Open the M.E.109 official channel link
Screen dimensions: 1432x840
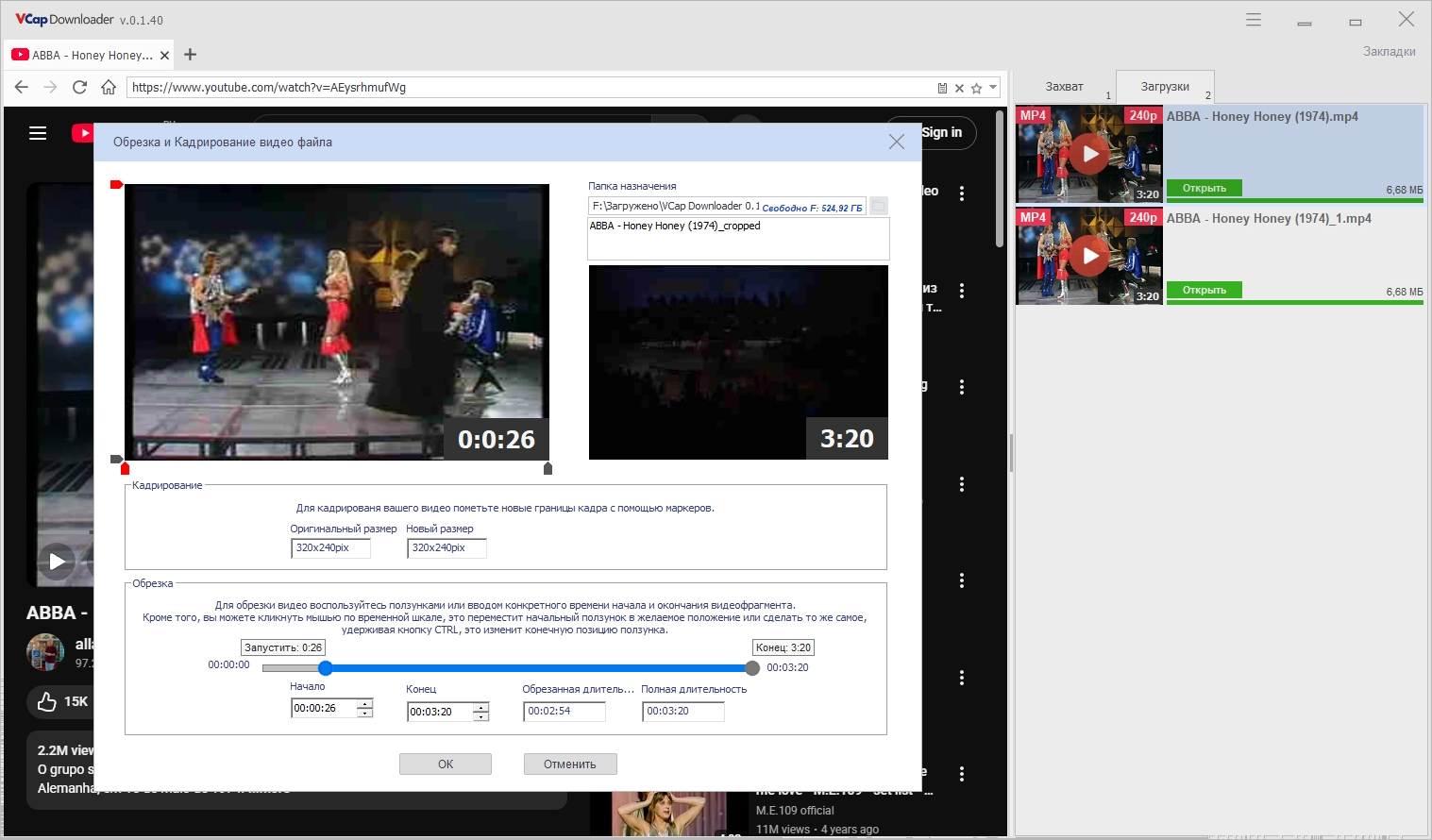point(795,811)
